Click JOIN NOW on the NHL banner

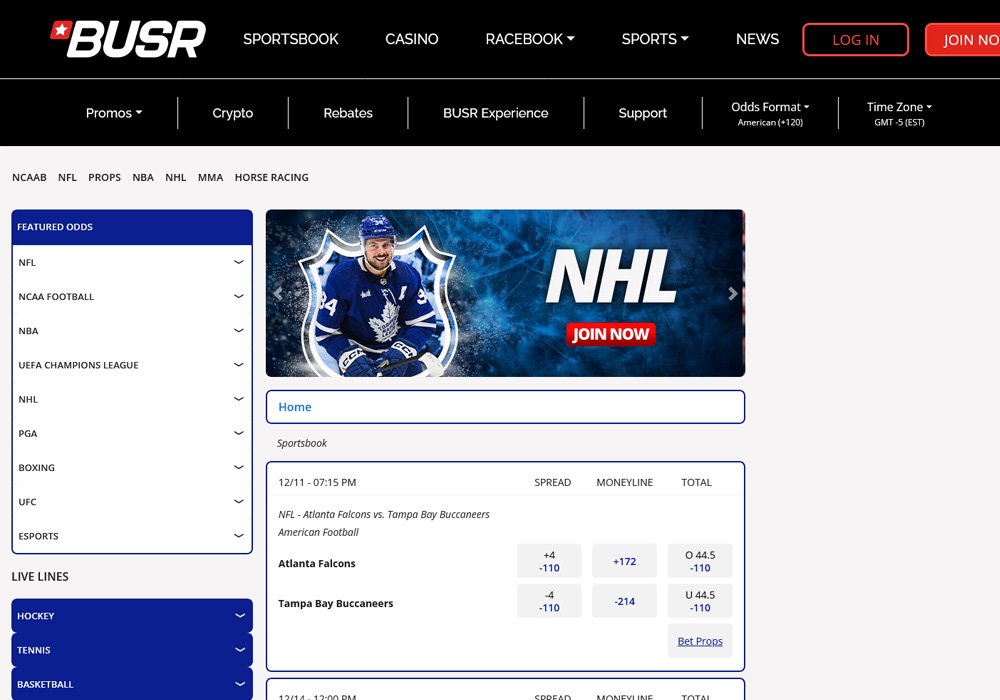pyautogui.click(x=611, y=334)
